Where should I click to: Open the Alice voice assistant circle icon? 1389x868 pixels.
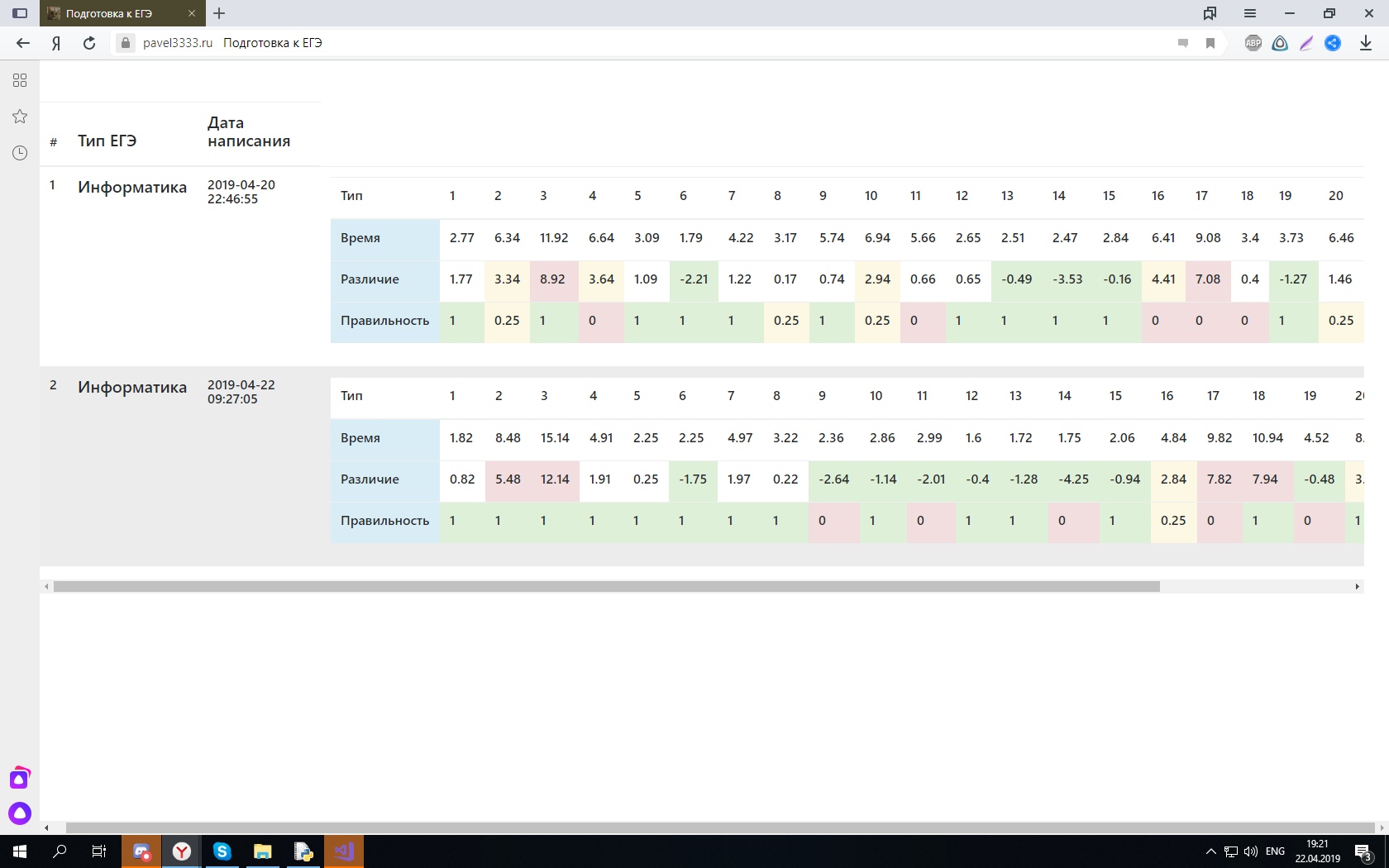point(20,813)
